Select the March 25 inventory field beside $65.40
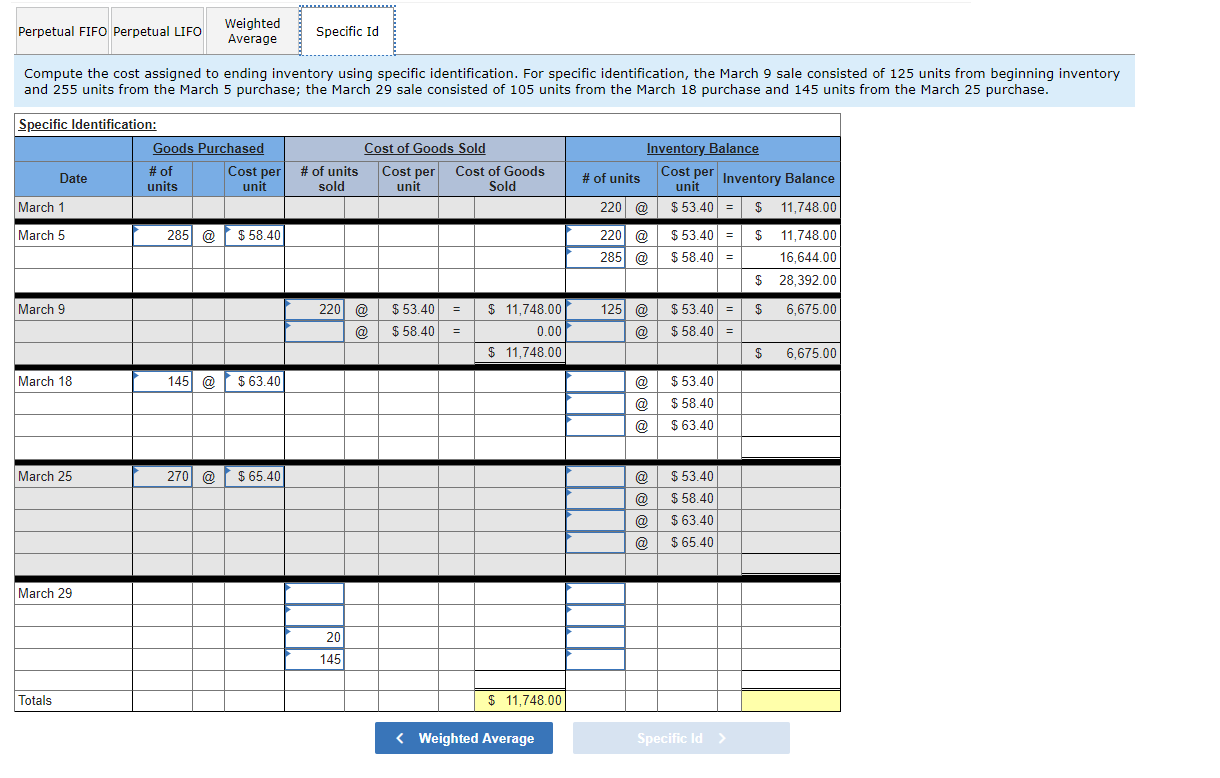 coord(596,541)
